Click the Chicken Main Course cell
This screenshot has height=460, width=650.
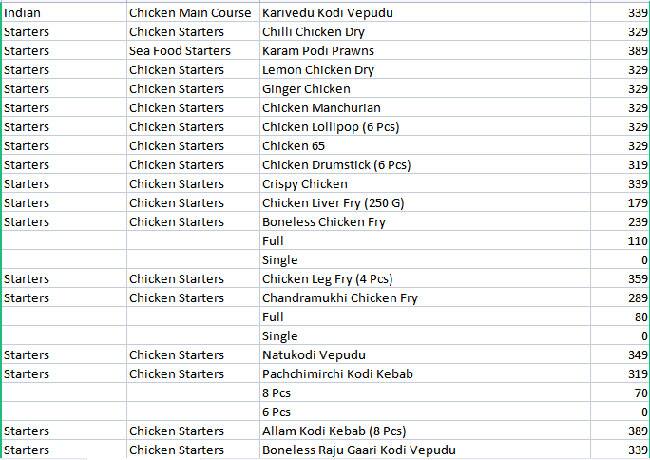(190, 14)
